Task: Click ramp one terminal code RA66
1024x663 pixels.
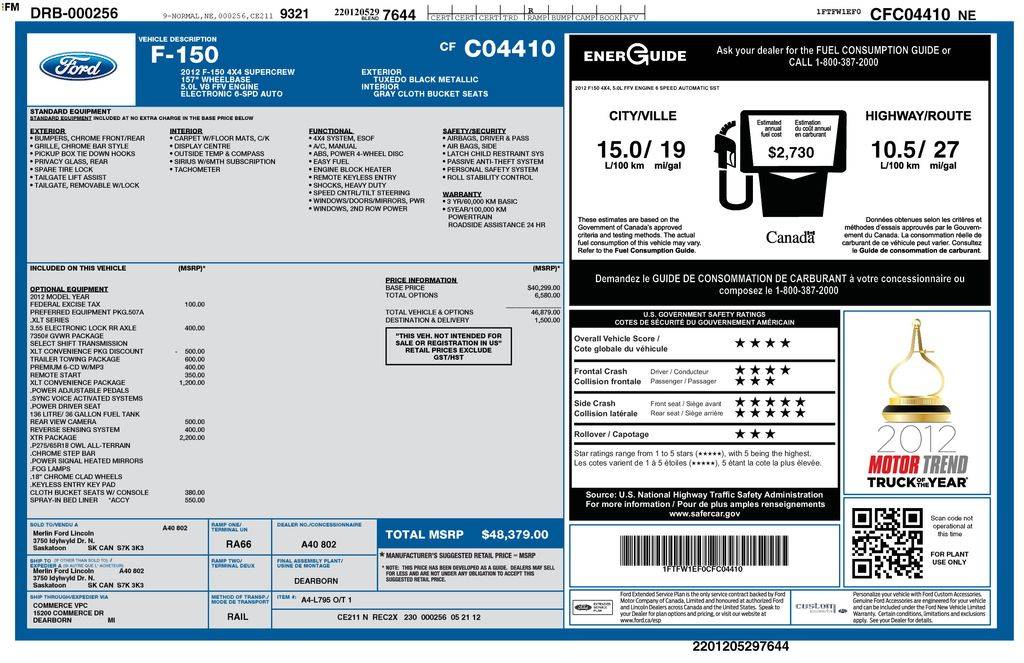Action: tap(238, 544)
